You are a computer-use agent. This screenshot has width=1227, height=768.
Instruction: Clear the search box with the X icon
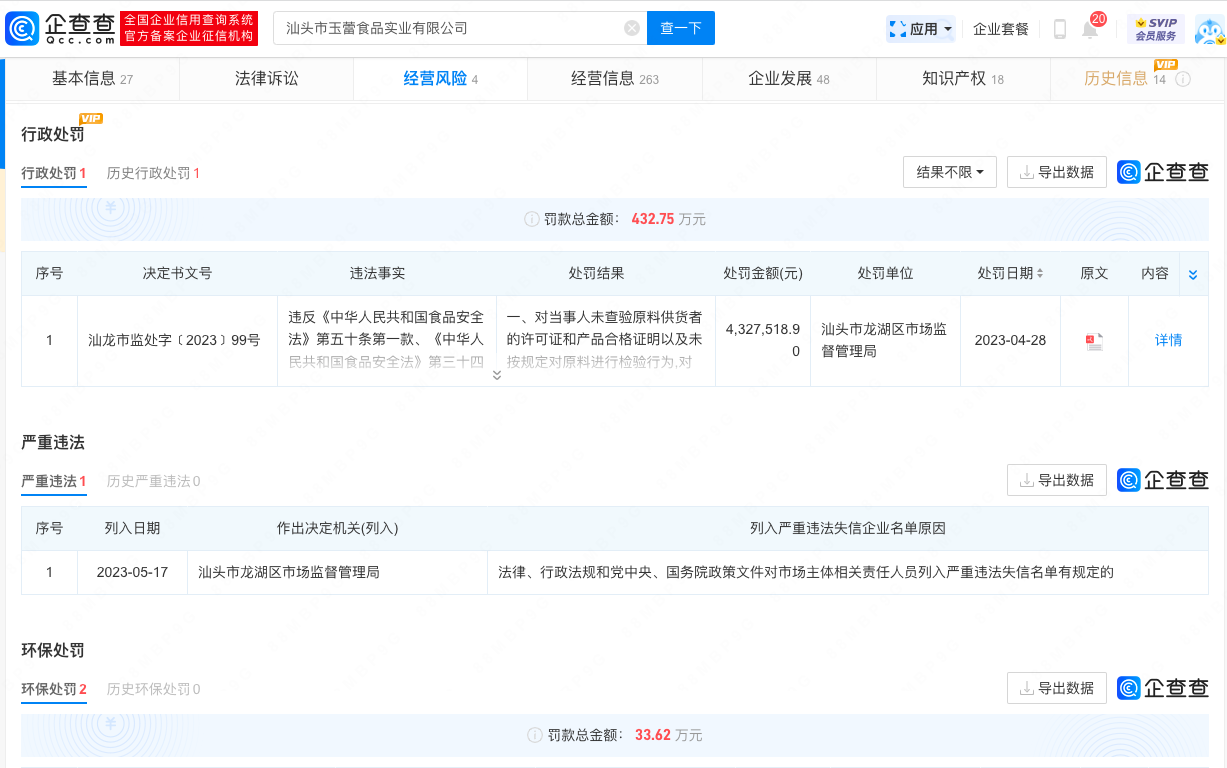click(632, 28)
